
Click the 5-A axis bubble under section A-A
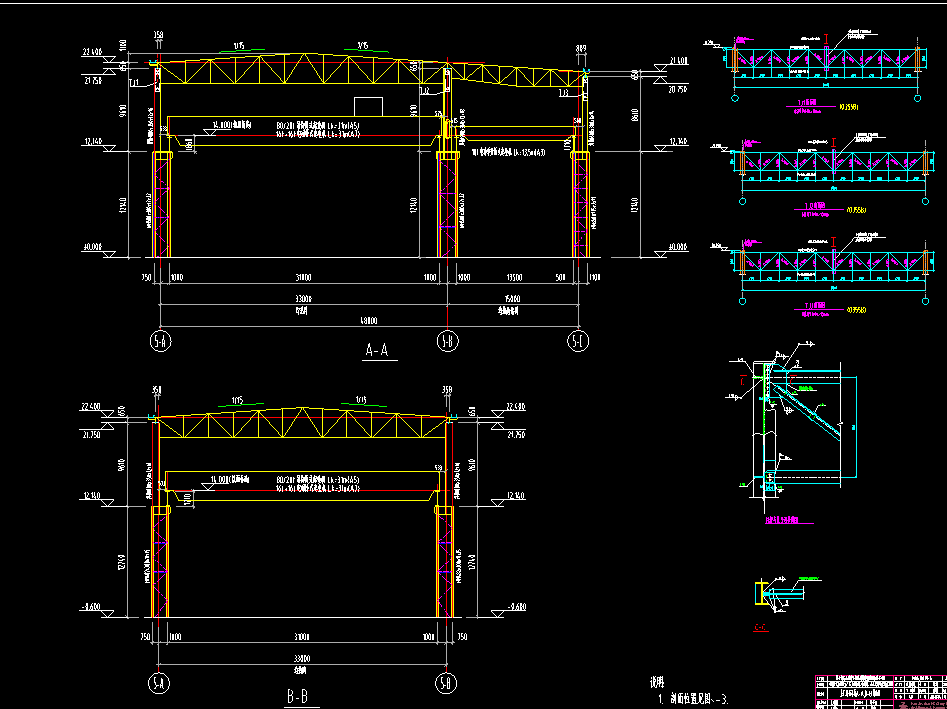click(160, 342)
